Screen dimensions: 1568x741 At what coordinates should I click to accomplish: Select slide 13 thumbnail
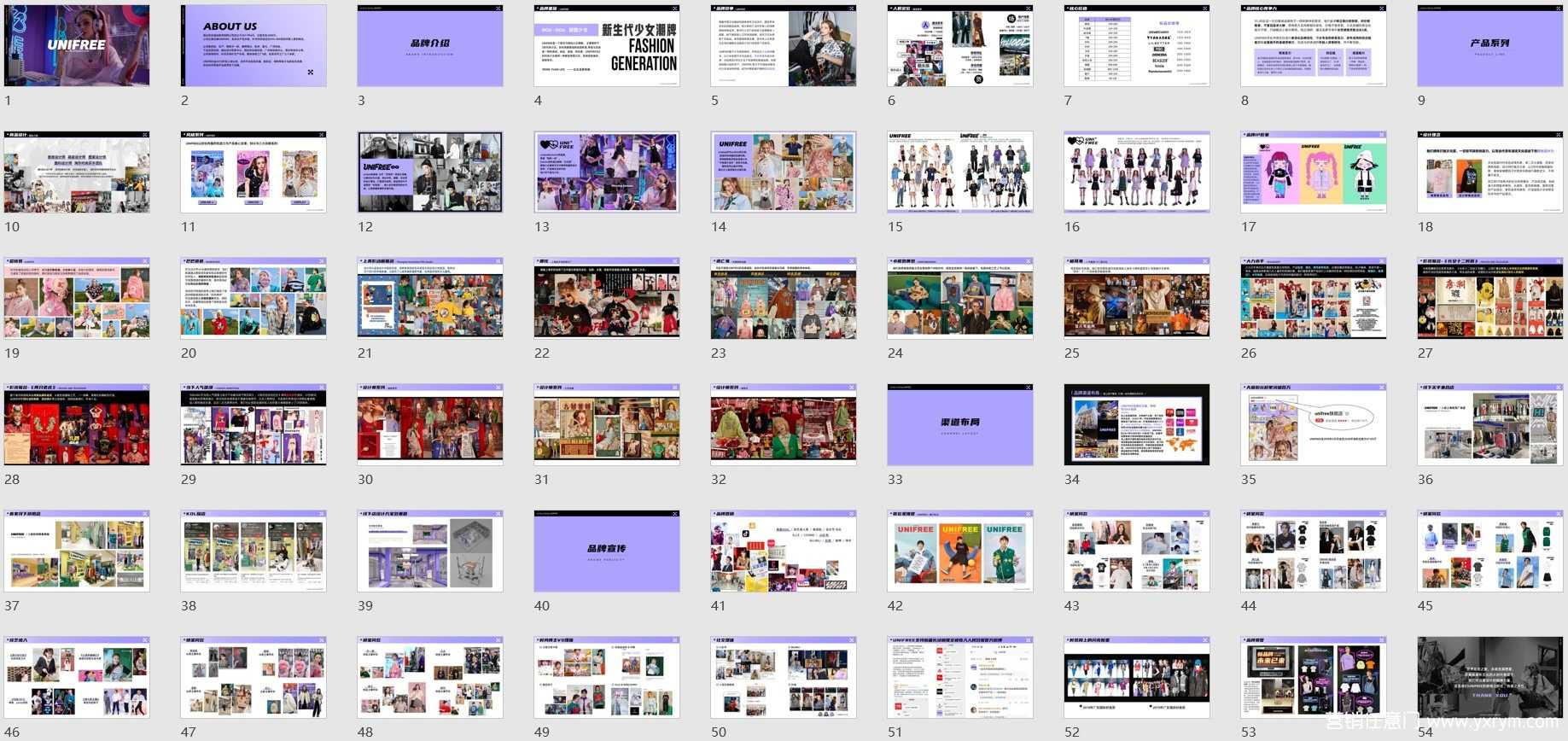click(607, 172)
